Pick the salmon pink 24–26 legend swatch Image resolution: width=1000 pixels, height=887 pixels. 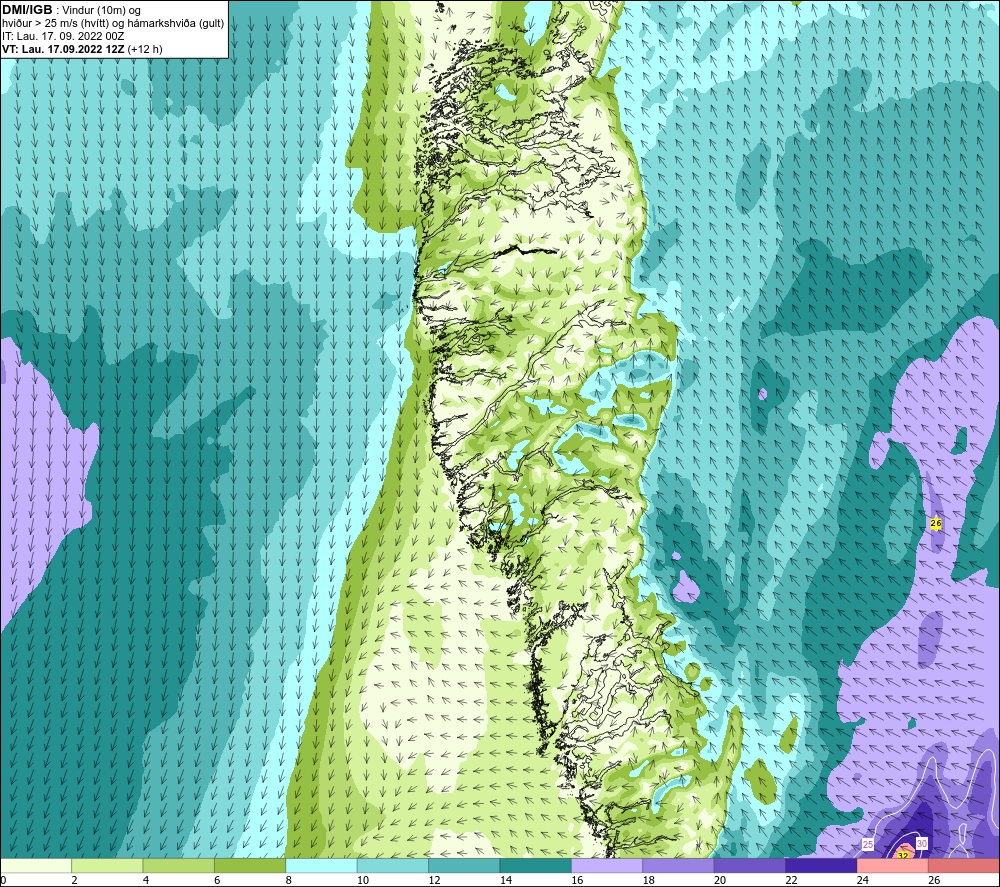(893, 866)
